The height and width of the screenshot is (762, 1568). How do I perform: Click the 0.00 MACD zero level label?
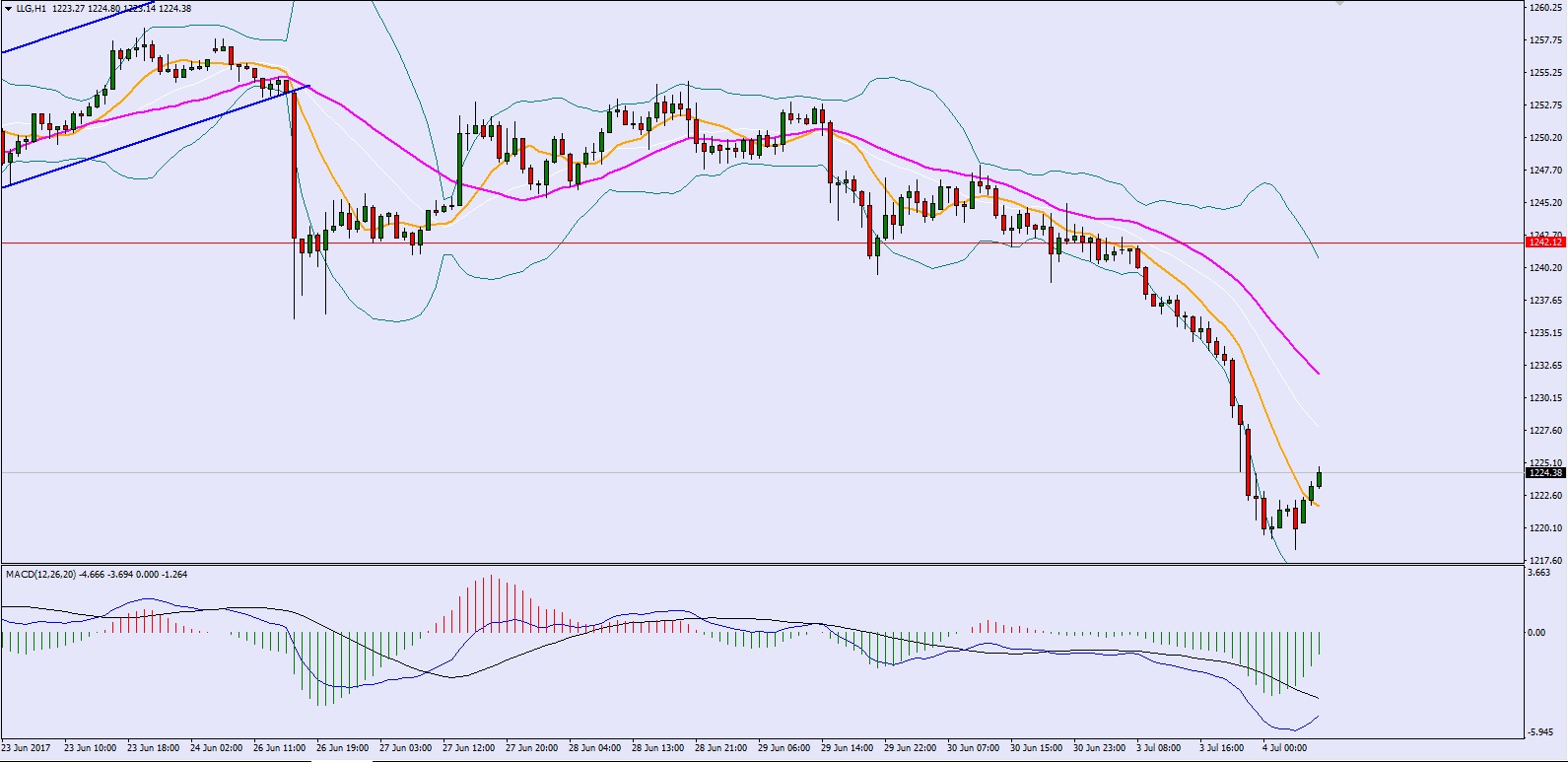pyautogui.click(x=1535, y=633)
